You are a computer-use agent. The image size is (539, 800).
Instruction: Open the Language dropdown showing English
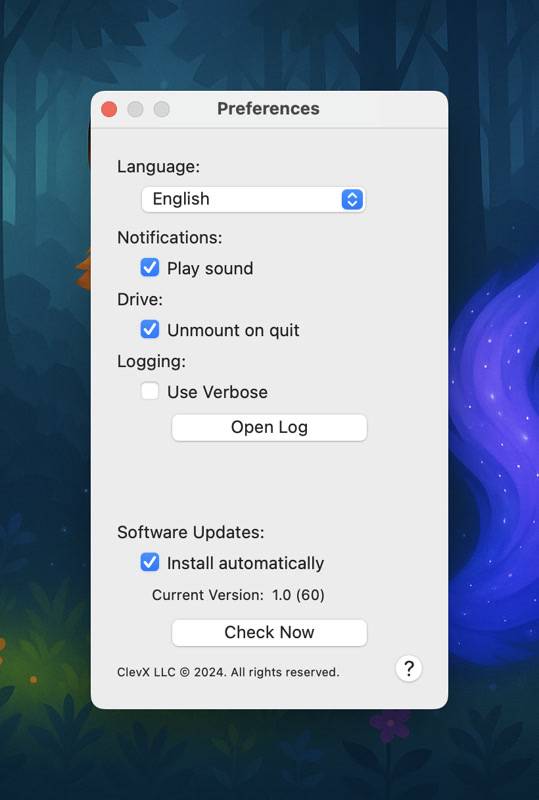(x=253, y=199)
